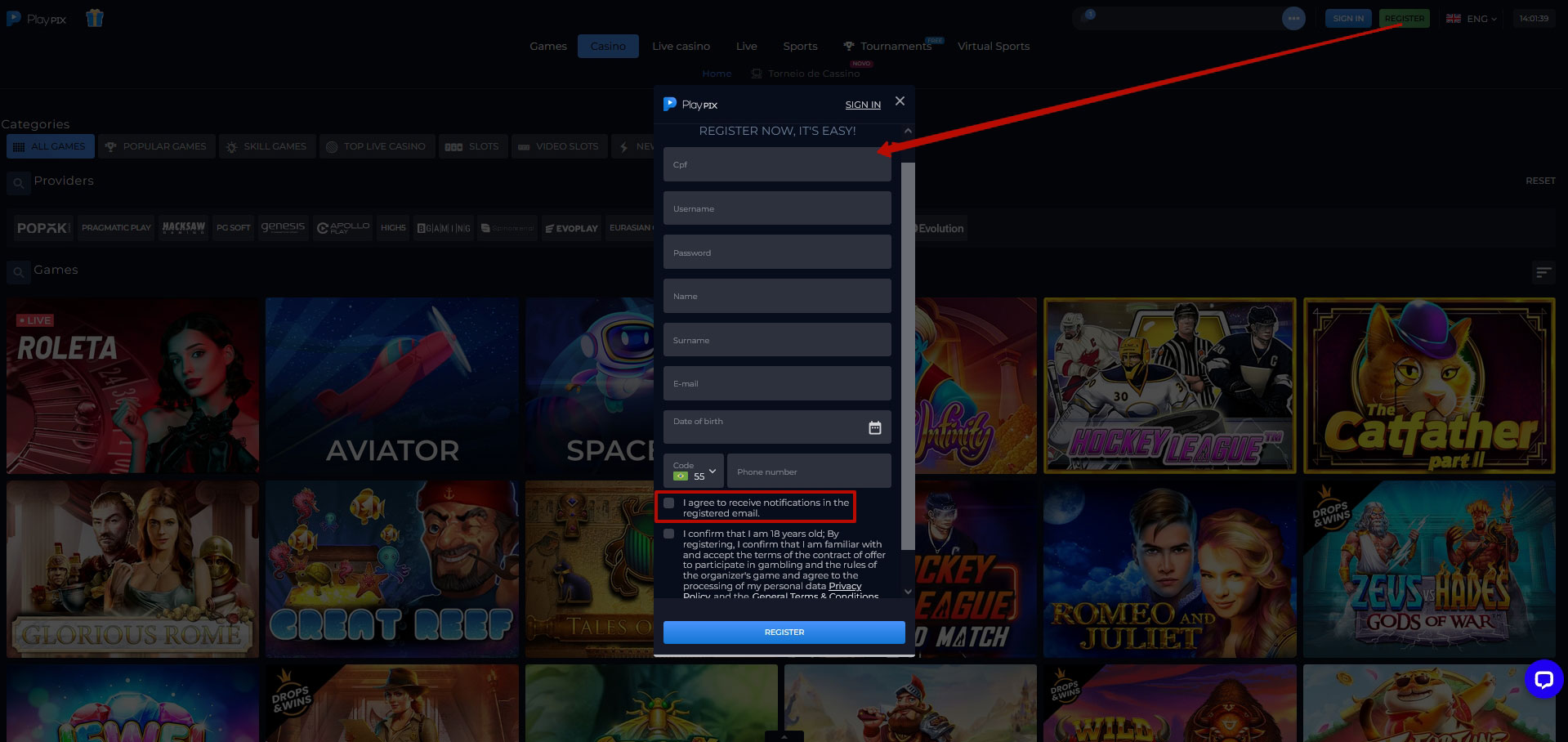Open The Catfather part II thumbnail
This screenshot has width=1568, height=742.
tap(1429, 386)
